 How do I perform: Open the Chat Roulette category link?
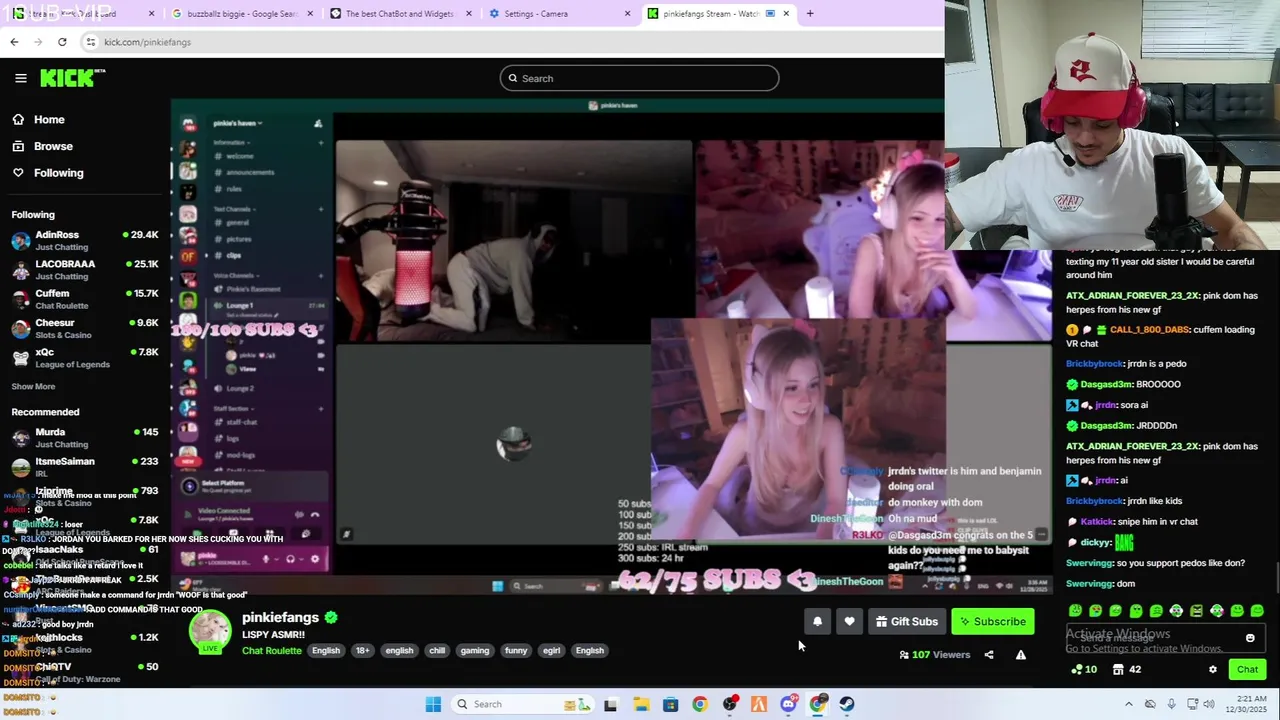coord(271,650)
